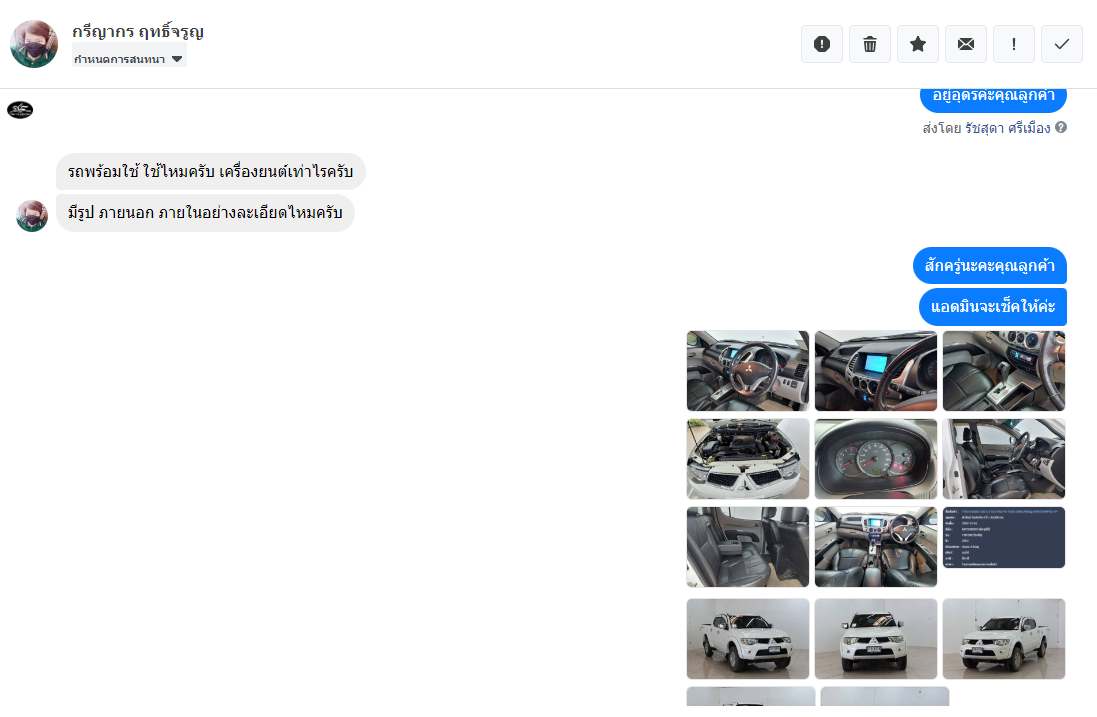Viewport: 1097px width, 717px height.
Task: Delete conversation using trash icon
Action: click(870, 44)
